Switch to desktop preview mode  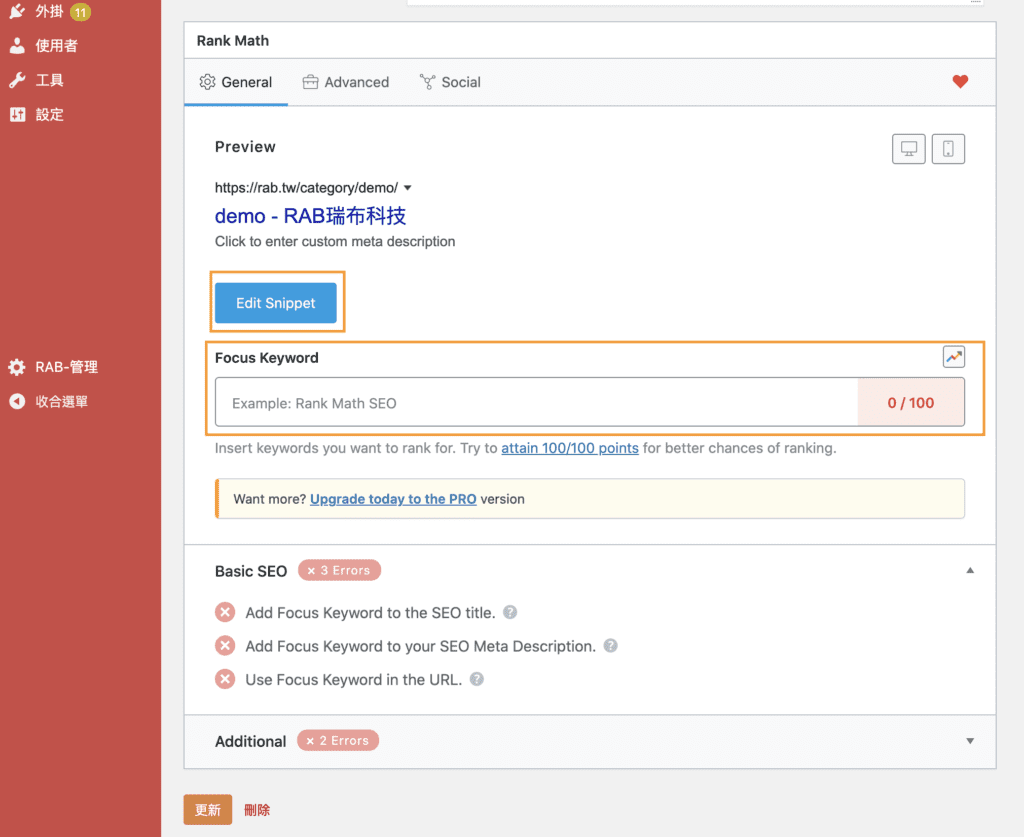click(908, 148)
